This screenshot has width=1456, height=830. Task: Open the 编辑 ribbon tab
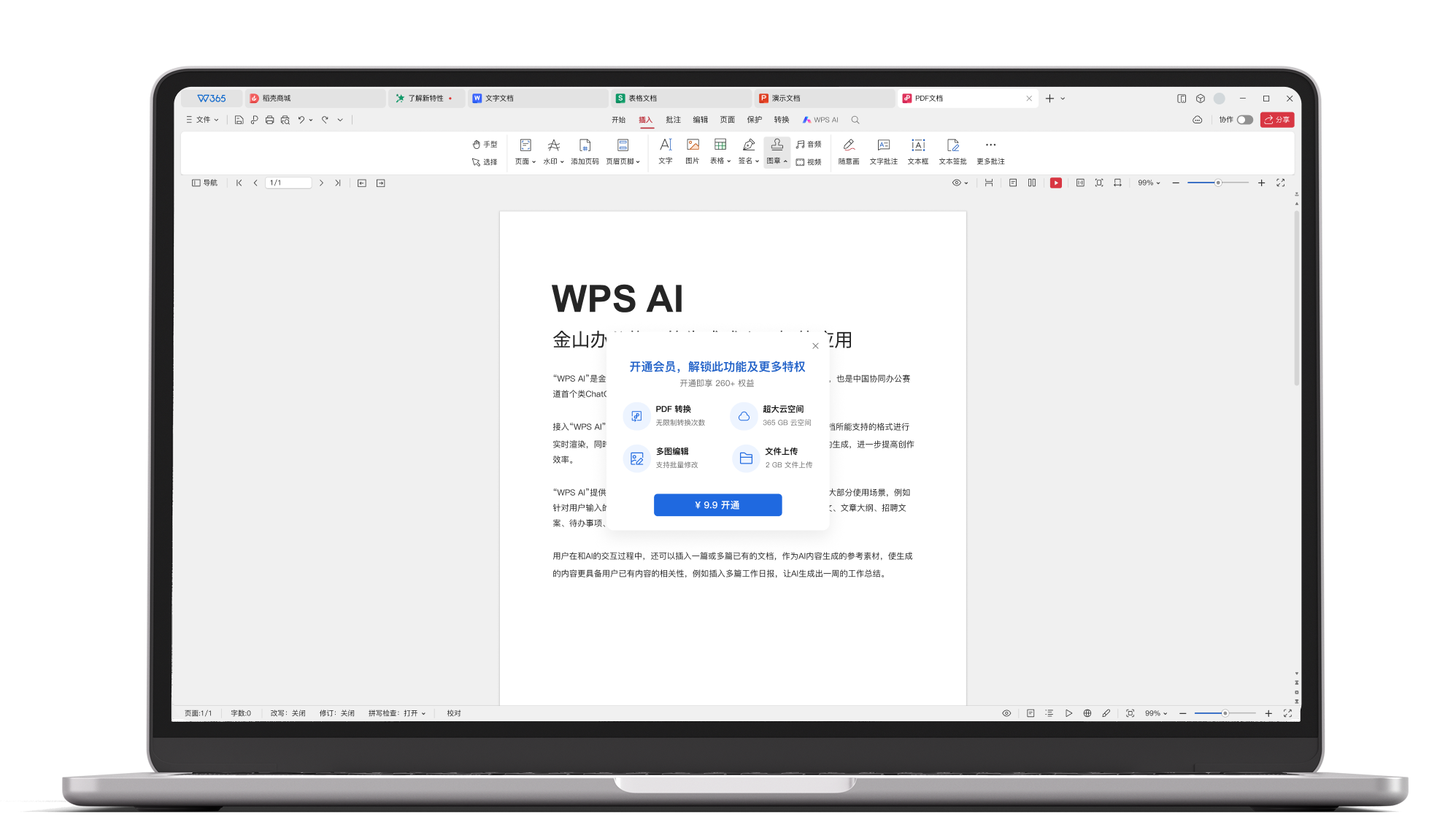701,120
